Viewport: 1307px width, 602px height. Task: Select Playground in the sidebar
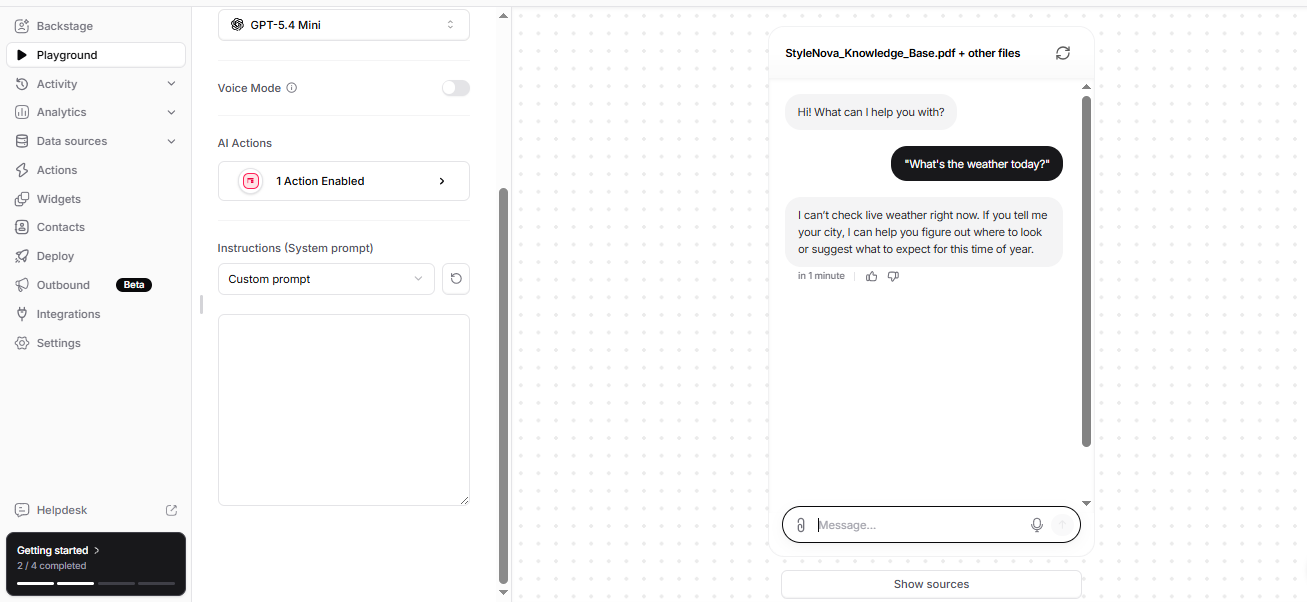95,55
